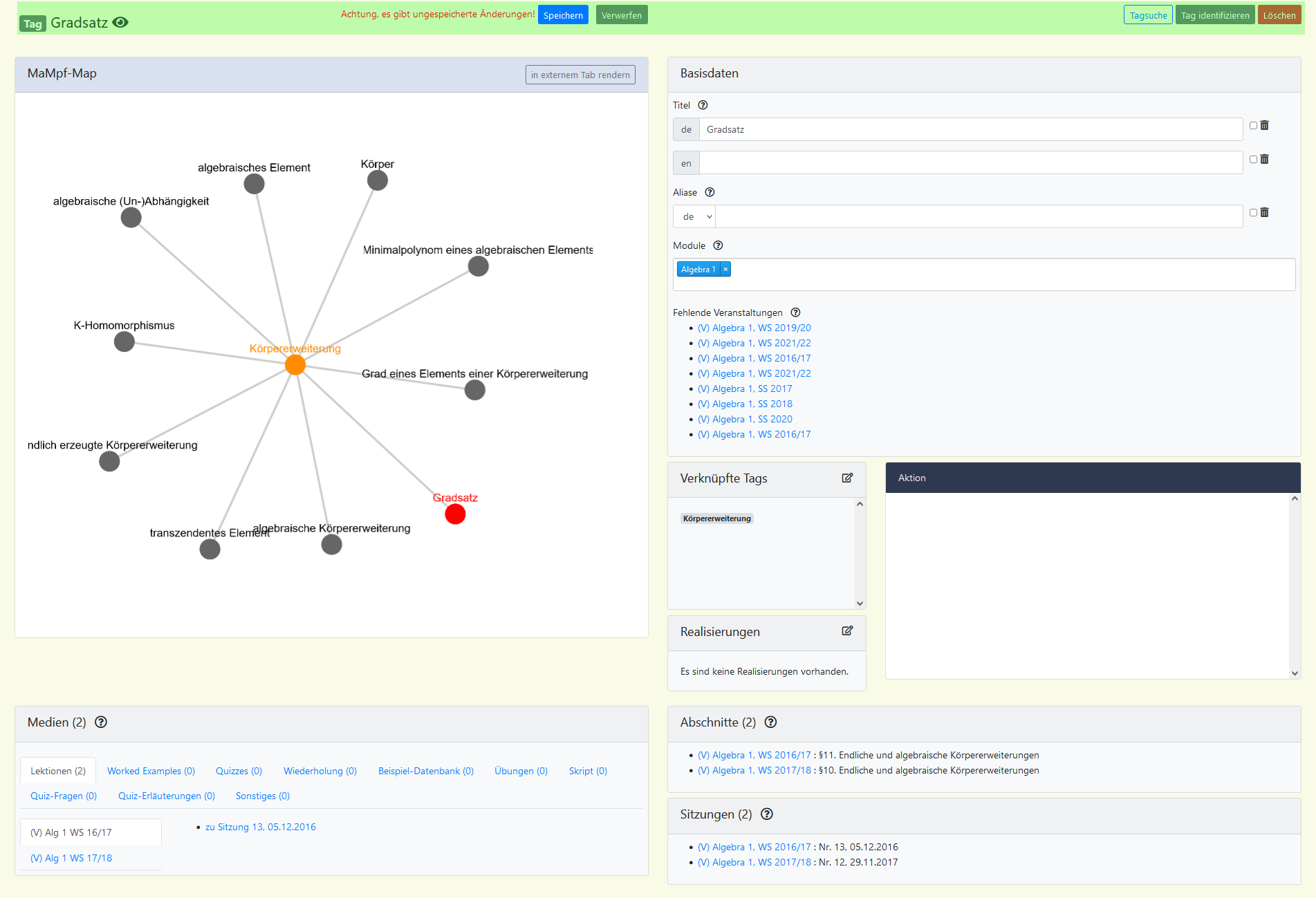The width and height of the screenshot is (1316, 898).
Task: Click the Aktion panel scrollbar up arrow
Action: (1295, 498)
